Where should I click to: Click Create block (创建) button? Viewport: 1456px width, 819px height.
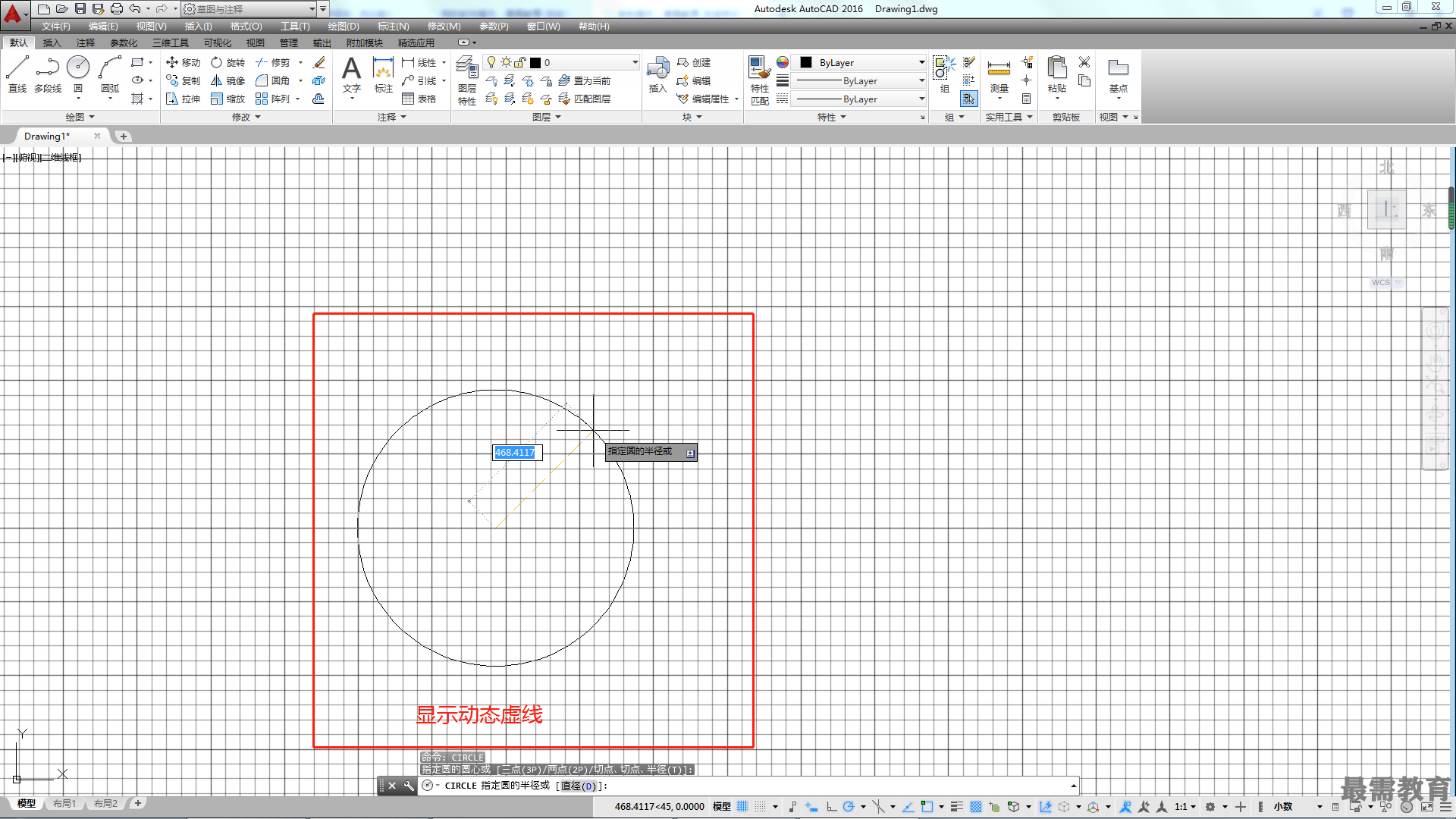(694, 62)
